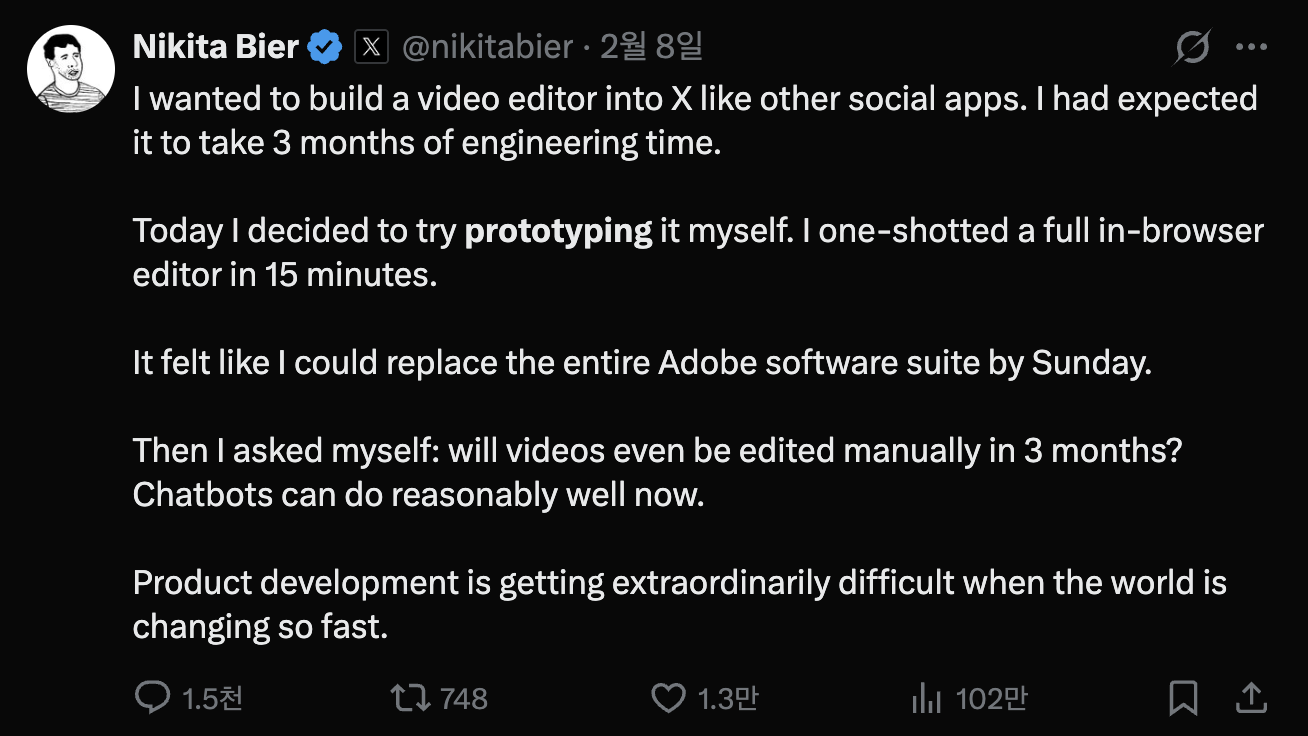Image resolution: width=1308 pixels, height=736 pixels.
Task: Open Nikita Bier's profile picture
Action: click(71, 69)
